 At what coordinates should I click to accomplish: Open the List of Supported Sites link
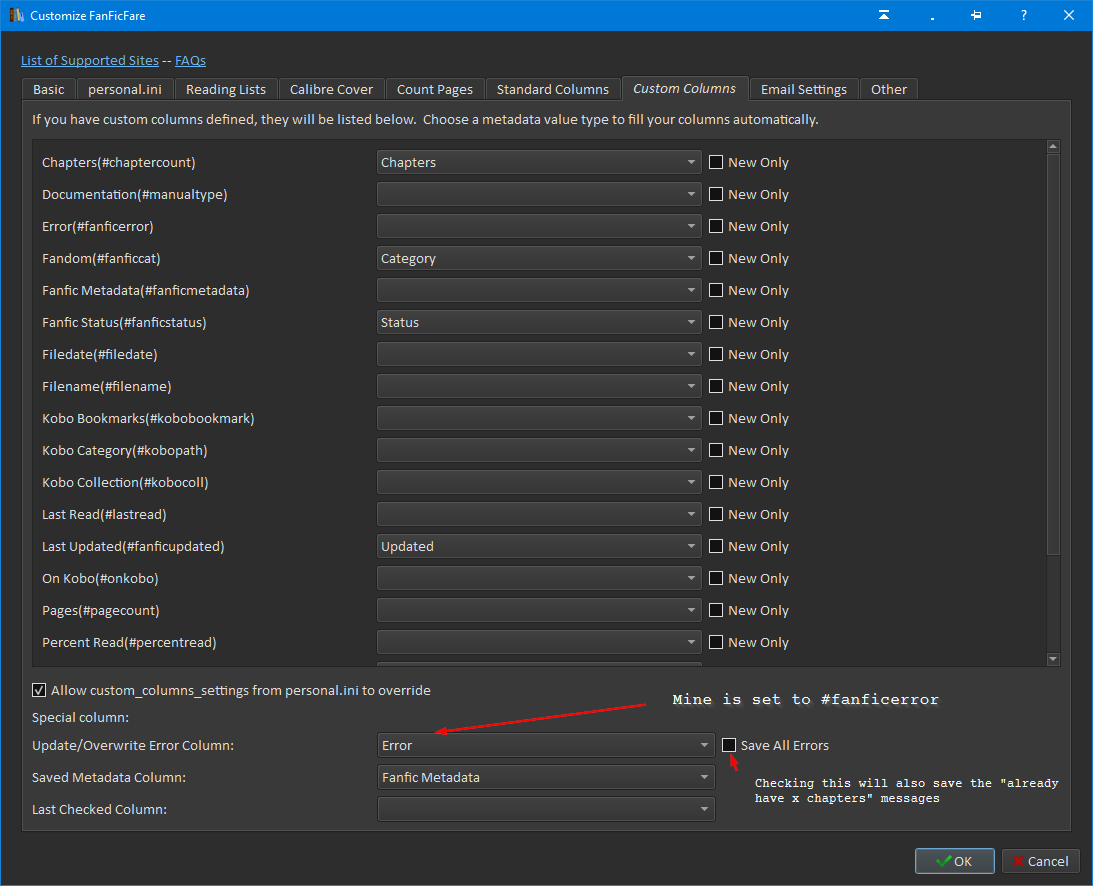click(89, 61)
